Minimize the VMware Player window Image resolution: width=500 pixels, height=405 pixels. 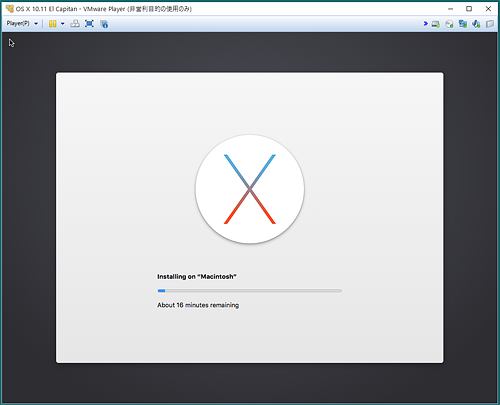[x=451, y=9]
